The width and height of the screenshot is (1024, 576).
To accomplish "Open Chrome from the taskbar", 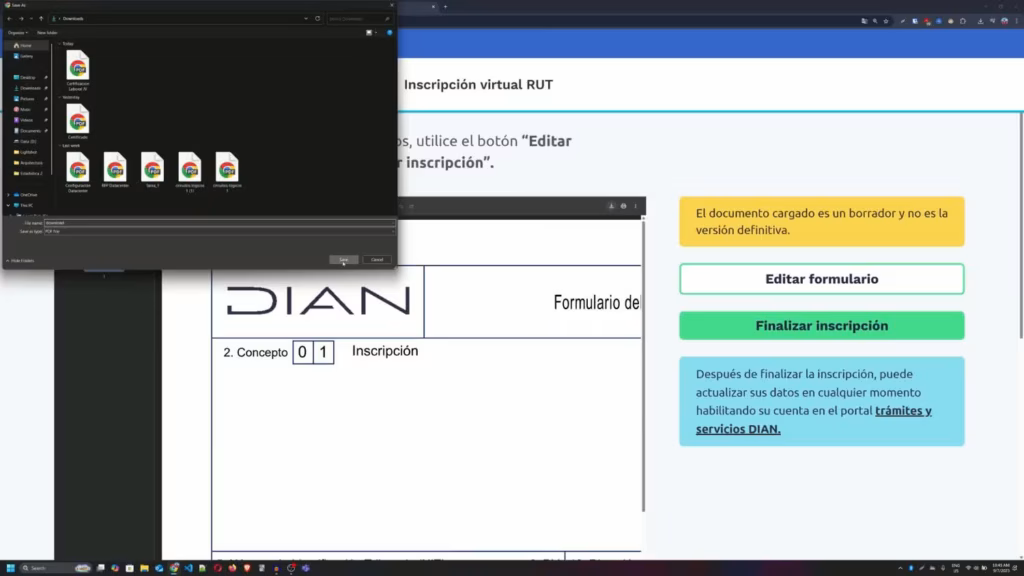I will [x=174, y=568].
